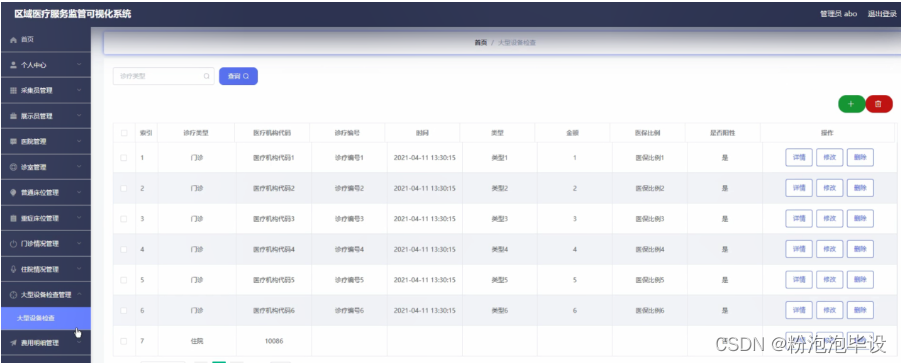The height and width of the screenshot is (363, 902).
Task: Click 详情 button for row 2
Action: [799, 188]
